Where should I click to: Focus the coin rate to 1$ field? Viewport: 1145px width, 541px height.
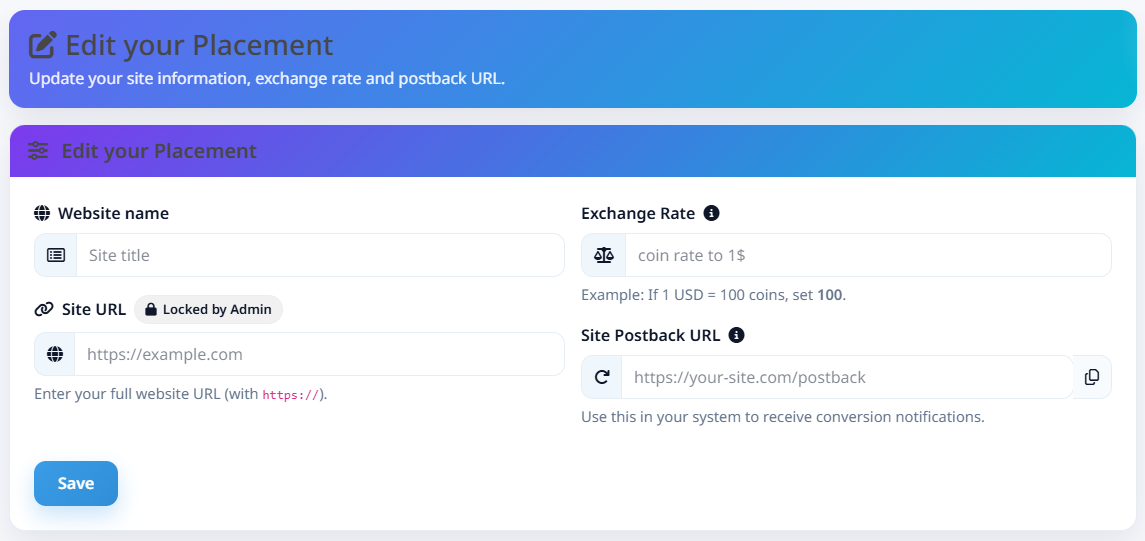[x=867, y=255]
